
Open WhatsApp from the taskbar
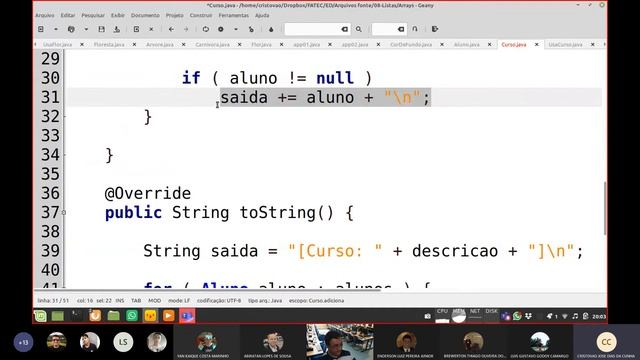(132, 316)
